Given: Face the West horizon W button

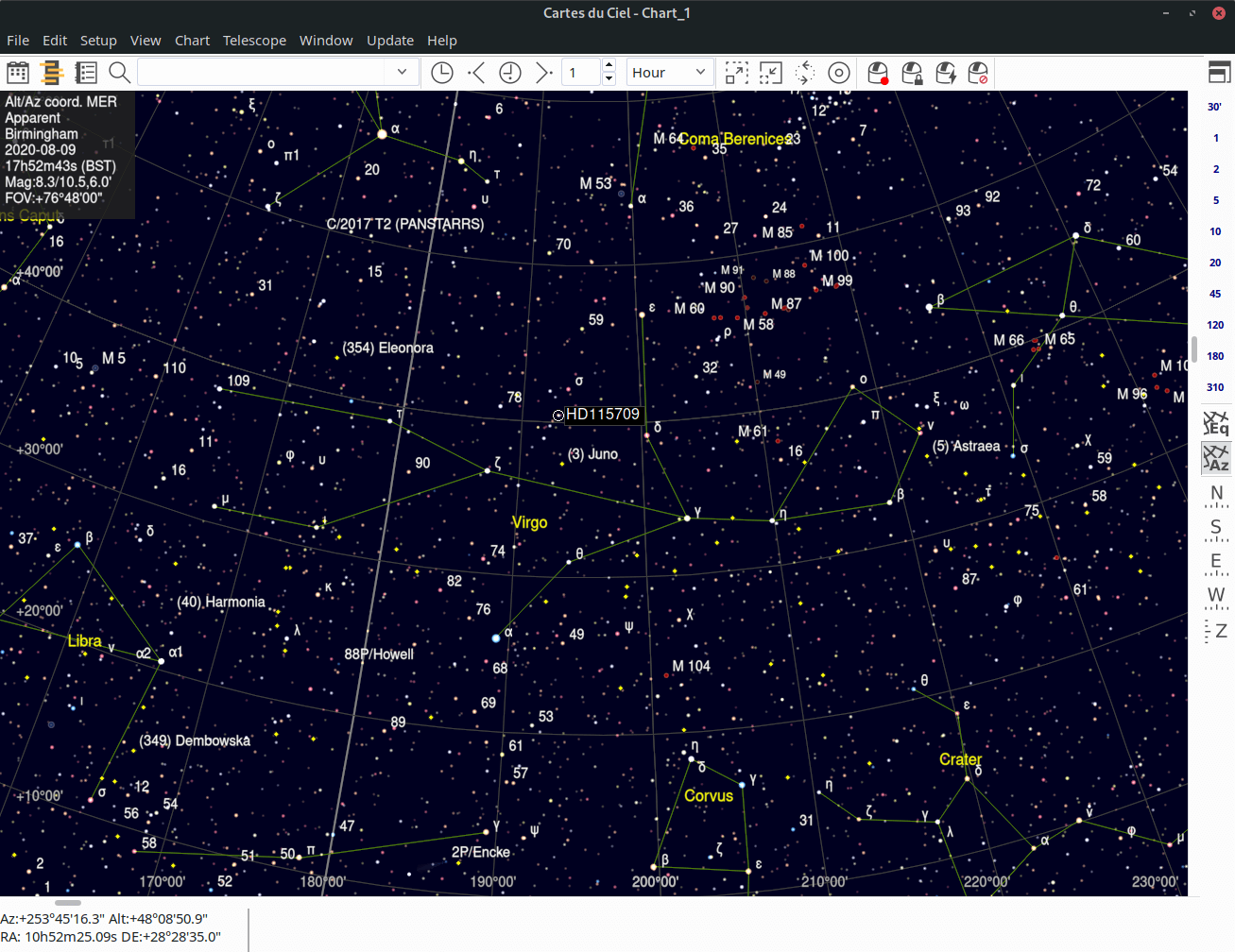Looking at the screenshot, I should (1216, 596).
